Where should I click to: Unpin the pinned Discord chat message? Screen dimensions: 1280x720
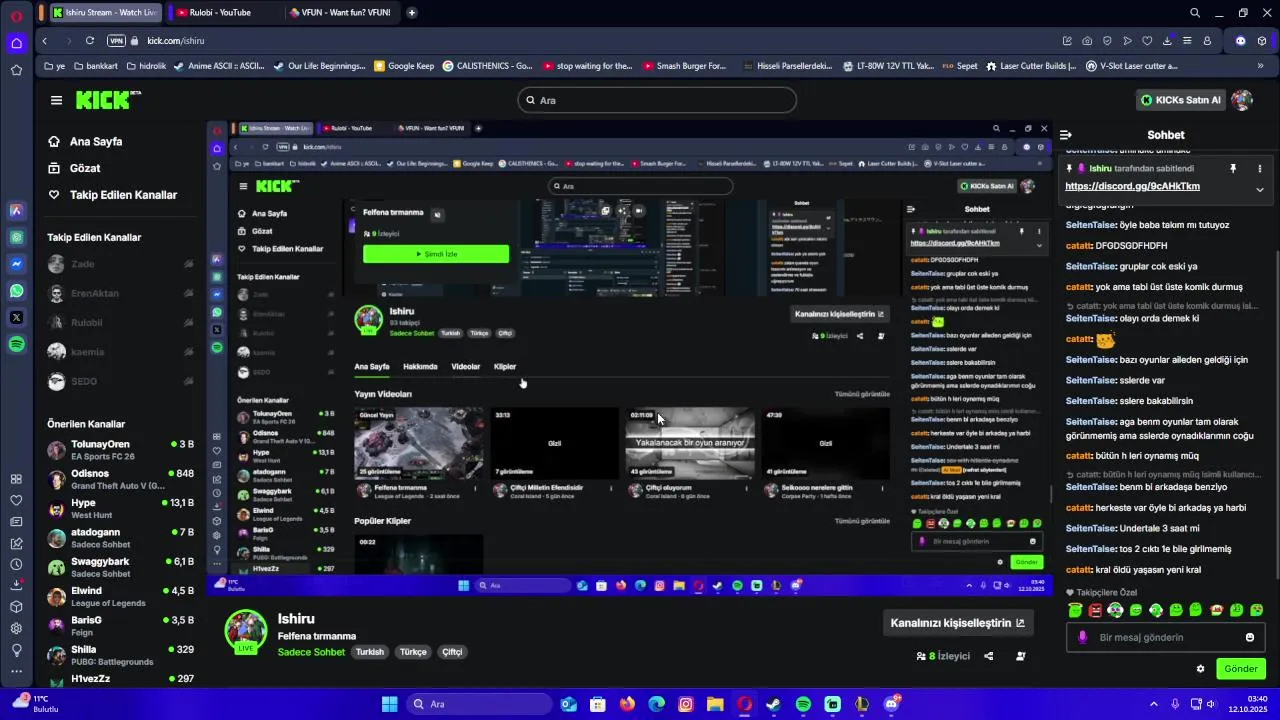coord(1233,169)
